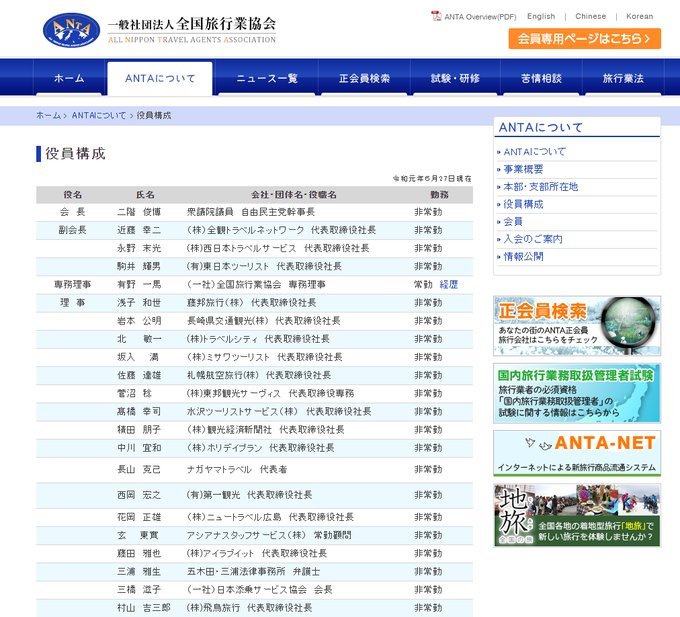
Task: Click the orange 会員専用ページはこちら button
Action: click(585, 39)
